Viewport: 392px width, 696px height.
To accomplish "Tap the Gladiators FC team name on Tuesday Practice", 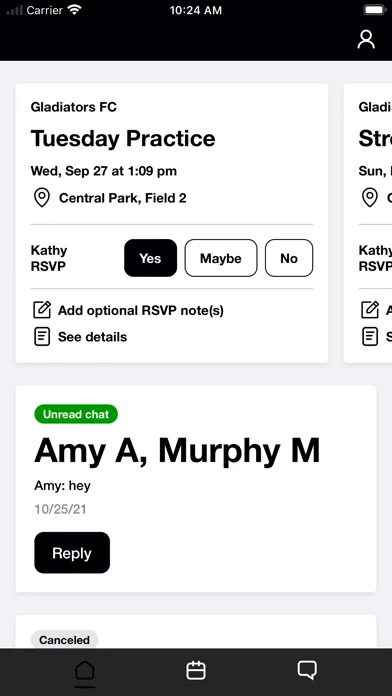I will 74,107.
